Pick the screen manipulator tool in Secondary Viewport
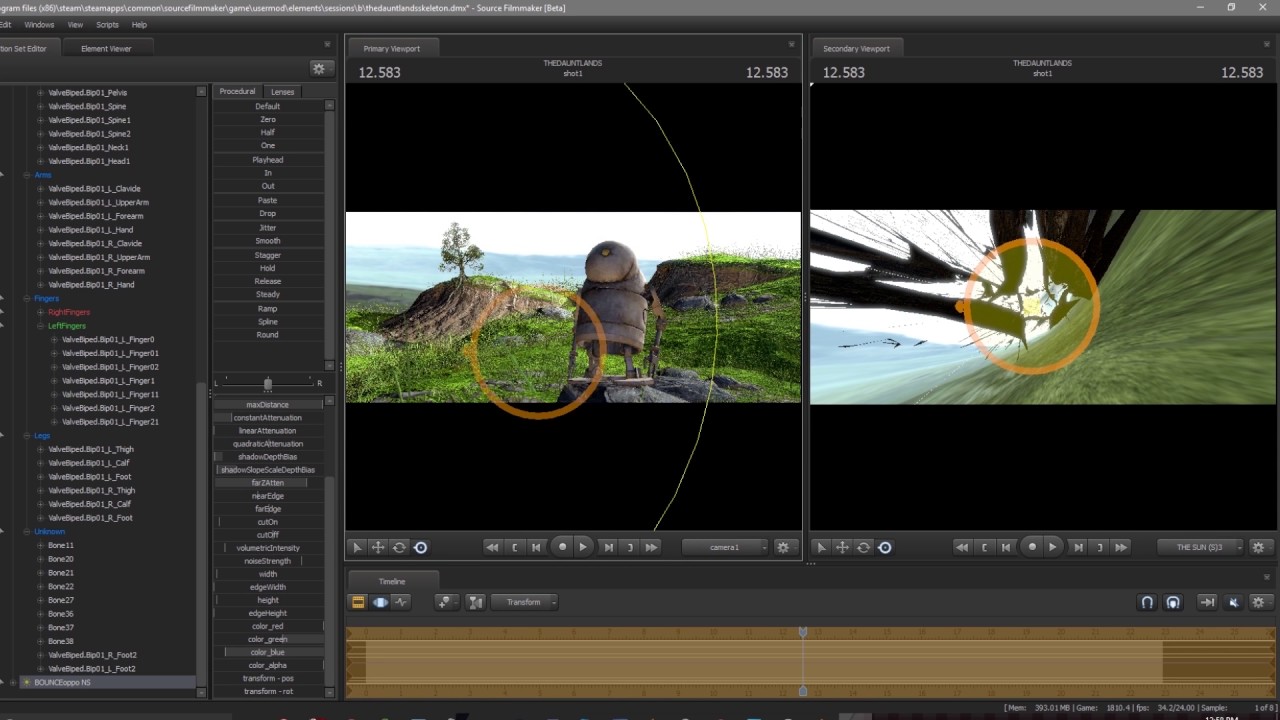Image resolution: width=1280 pixels, height=720 pixels. point(884,547)
